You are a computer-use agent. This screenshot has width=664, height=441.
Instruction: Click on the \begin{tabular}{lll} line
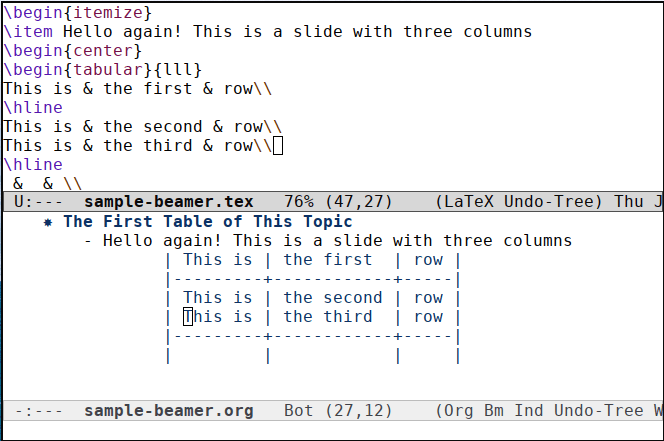[x=102, y=70]
